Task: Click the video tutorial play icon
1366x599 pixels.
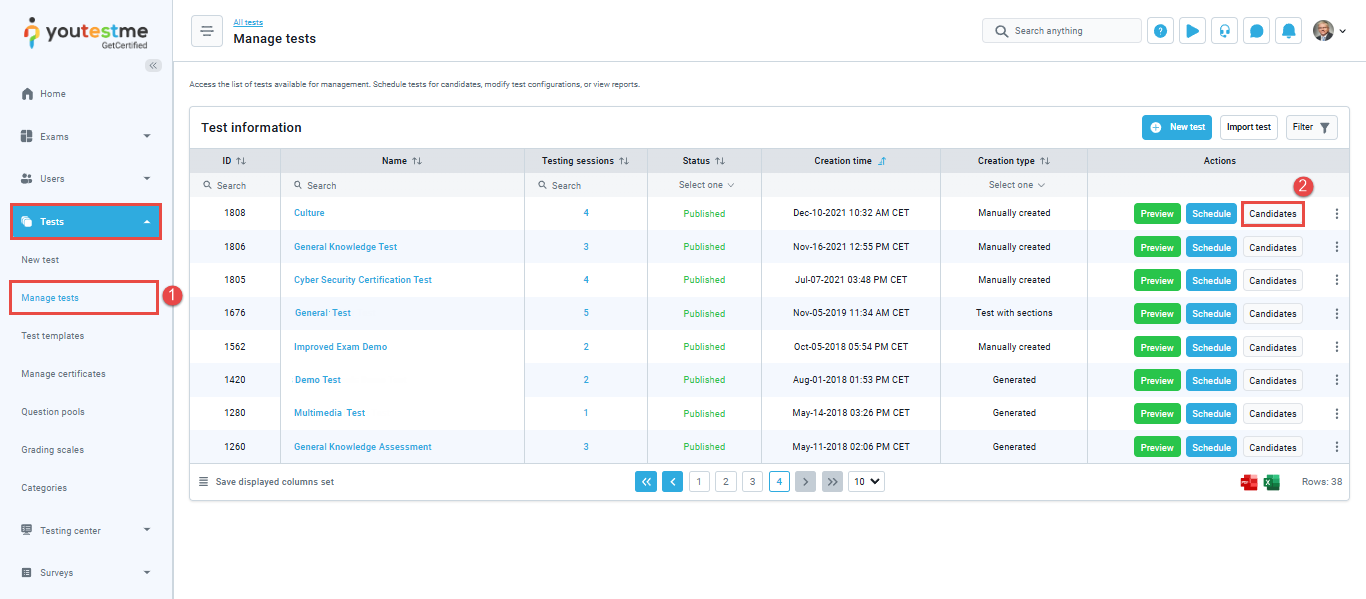Action: (1192, 31)
